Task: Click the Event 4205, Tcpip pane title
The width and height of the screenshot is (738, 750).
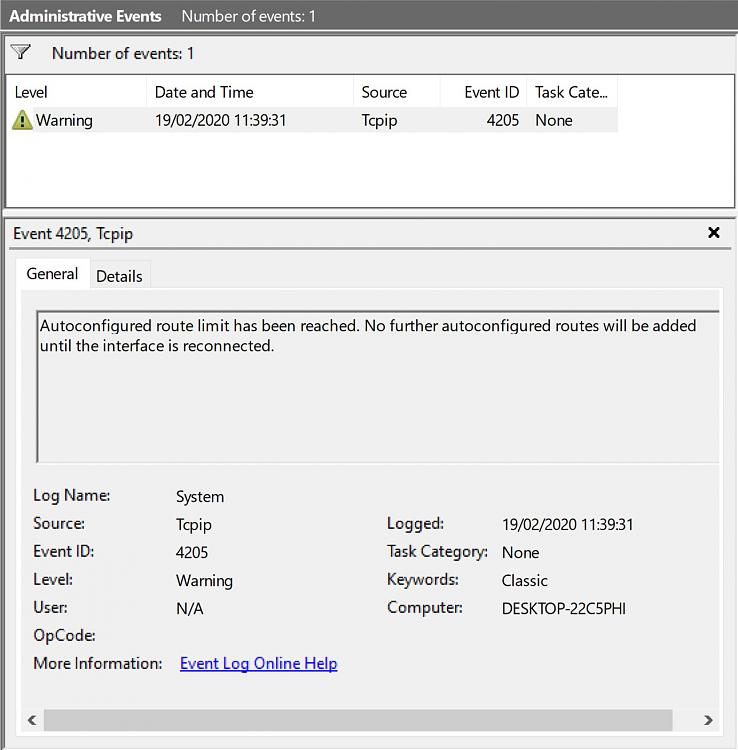Action: (x=73, y=233)
